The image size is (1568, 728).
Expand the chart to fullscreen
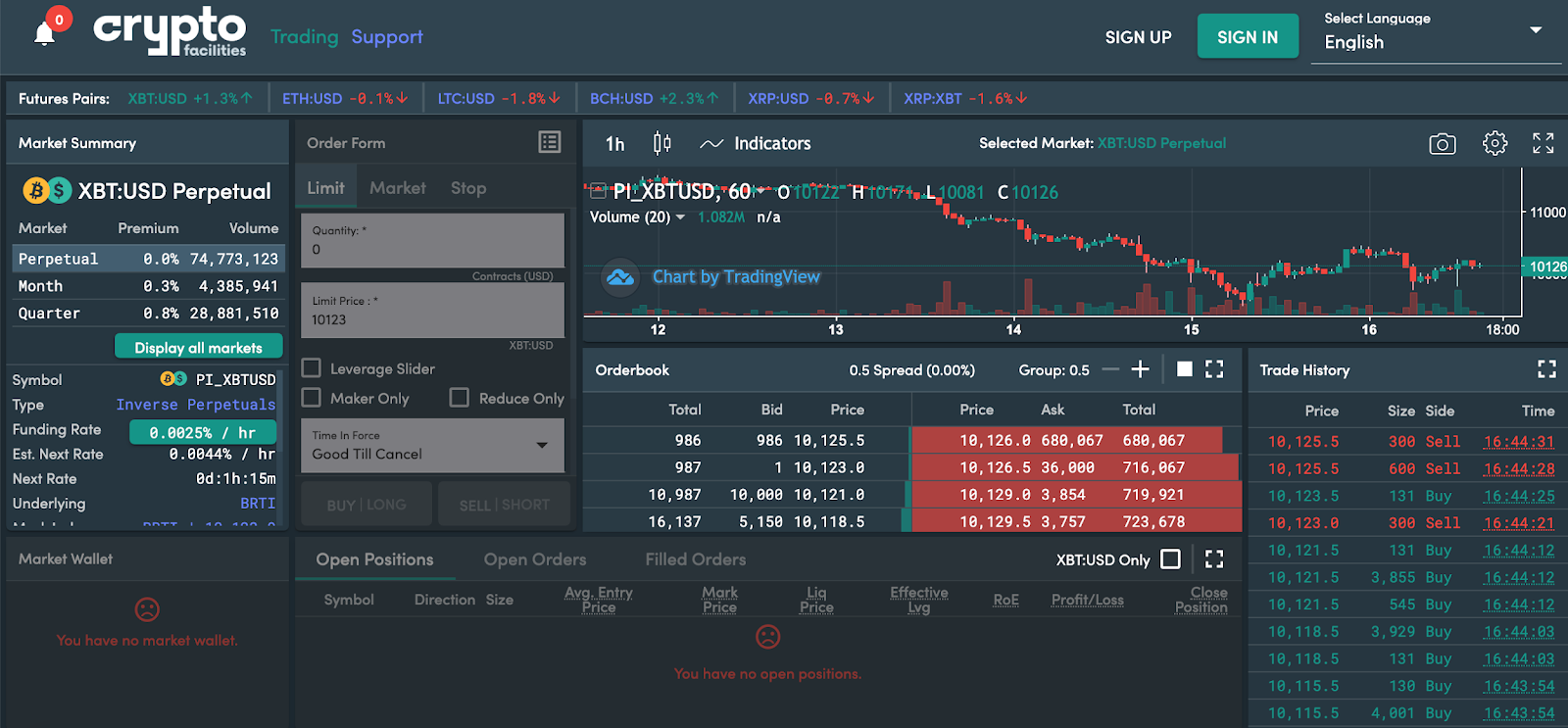click(x=1543, y=143)
